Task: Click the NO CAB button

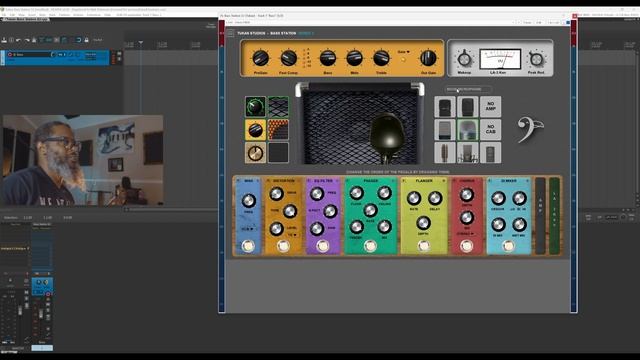Action: (491, 130)
